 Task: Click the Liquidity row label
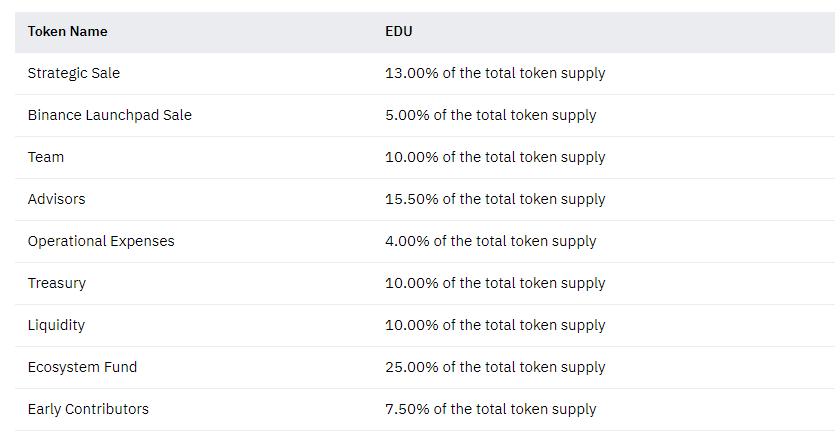coord(56,325)
